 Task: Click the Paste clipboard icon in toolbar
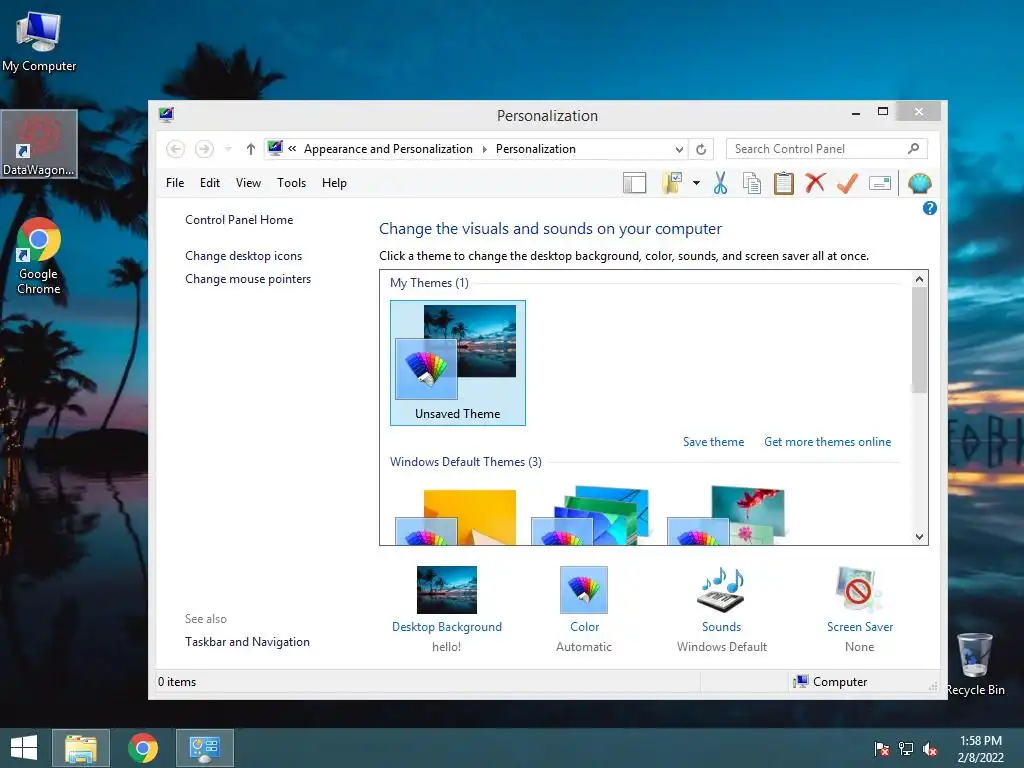pyautogui.click(x=784, y=184)
